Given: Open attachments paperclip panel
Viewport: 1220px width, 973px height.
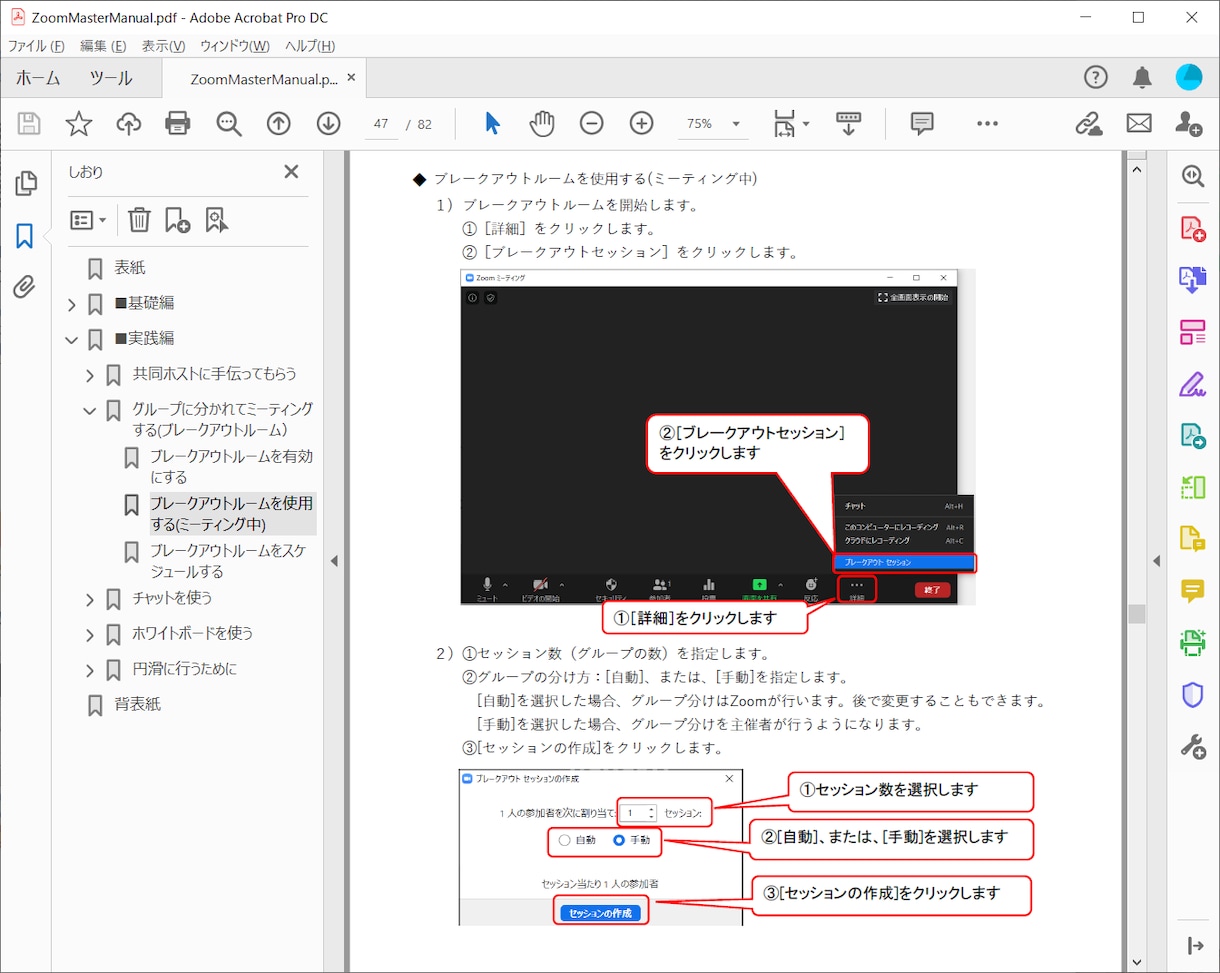Looking at the screenshot, I should pos(25,288).
